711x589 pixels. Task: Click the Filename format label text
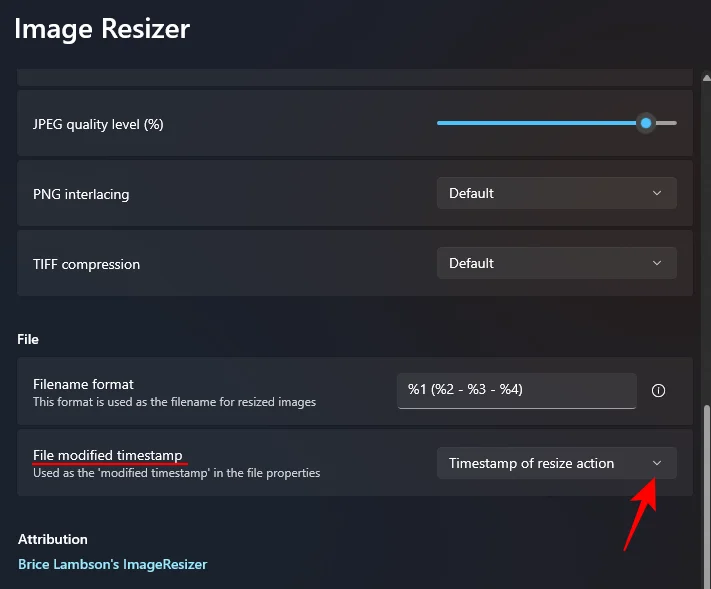click(83, 384)
